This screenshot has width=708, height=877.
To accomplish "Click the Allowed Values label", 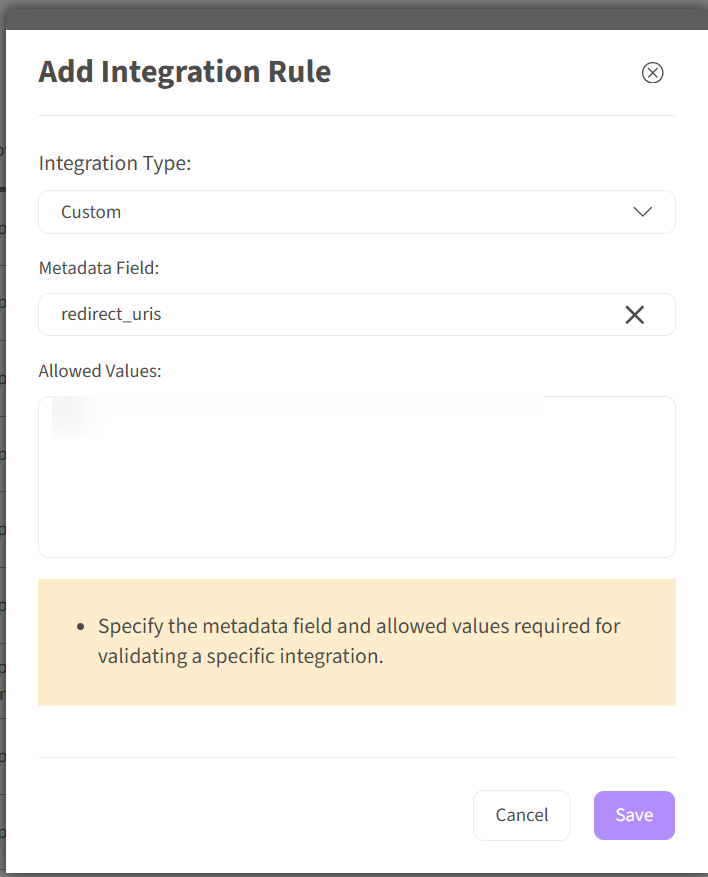I will coord(100,371).
